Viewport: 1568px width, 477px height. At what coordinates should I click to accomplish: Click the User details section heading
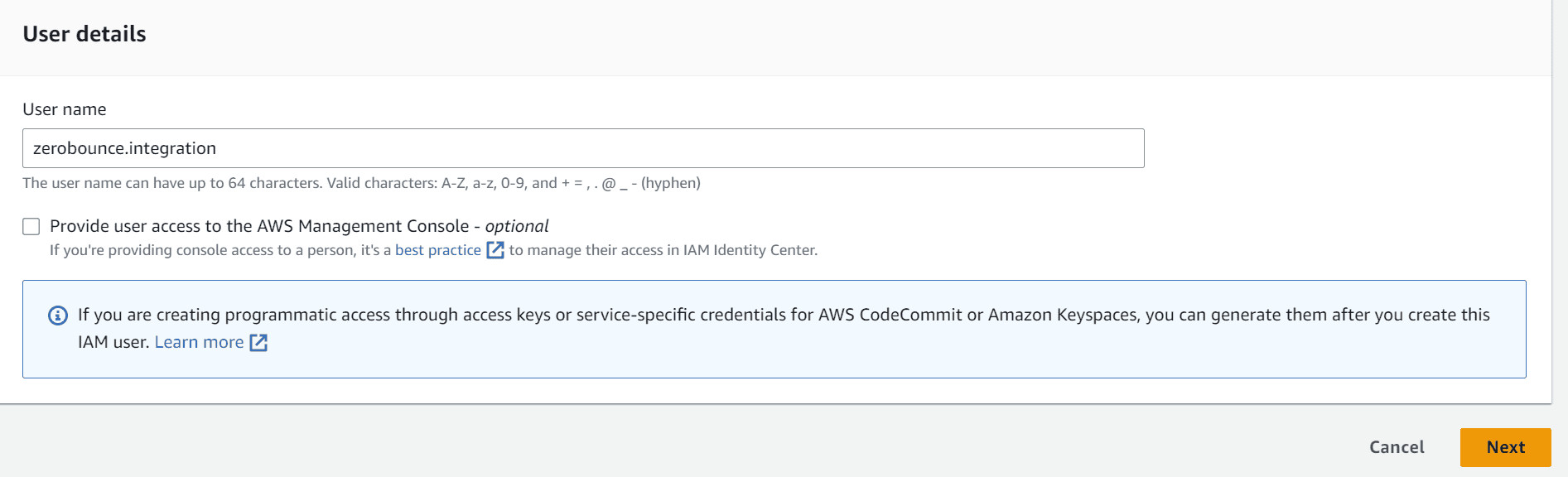click(84, 34)
